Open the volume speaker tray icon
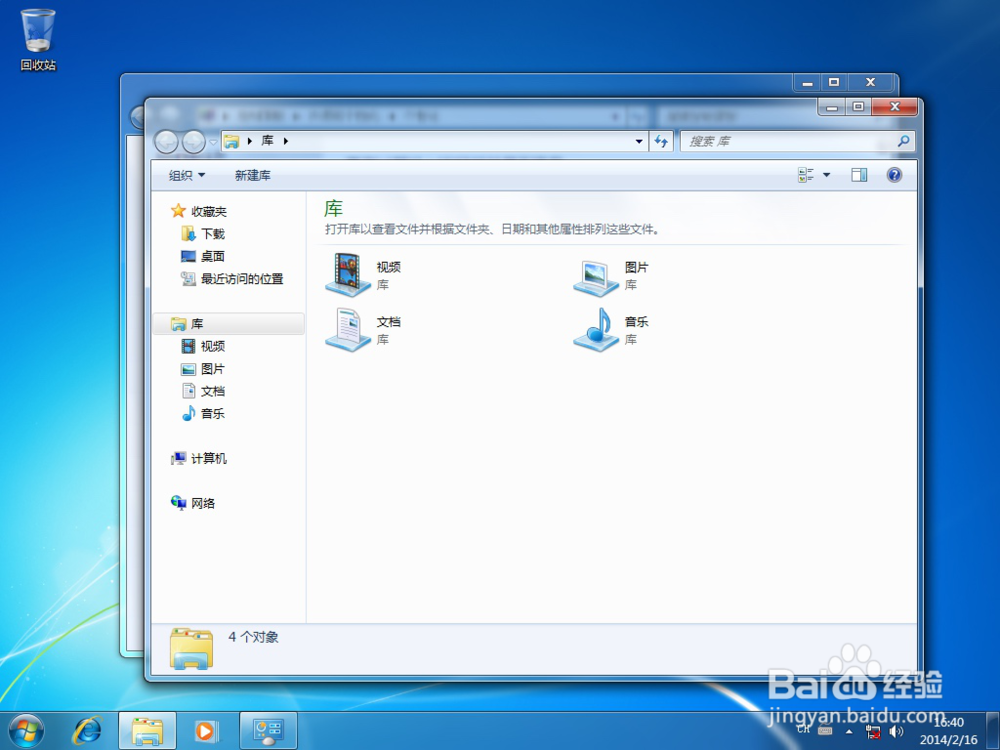This screenshot has width=1000, height=750. point(897,732)
